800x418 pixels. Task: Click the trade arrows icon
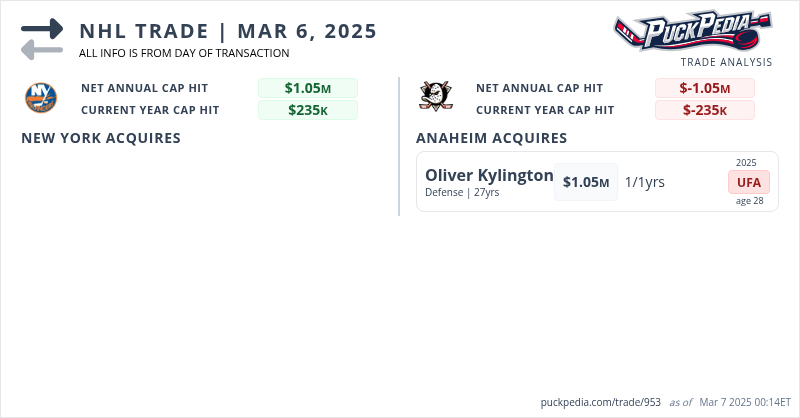pyautogui.click(x=42, y=39)
